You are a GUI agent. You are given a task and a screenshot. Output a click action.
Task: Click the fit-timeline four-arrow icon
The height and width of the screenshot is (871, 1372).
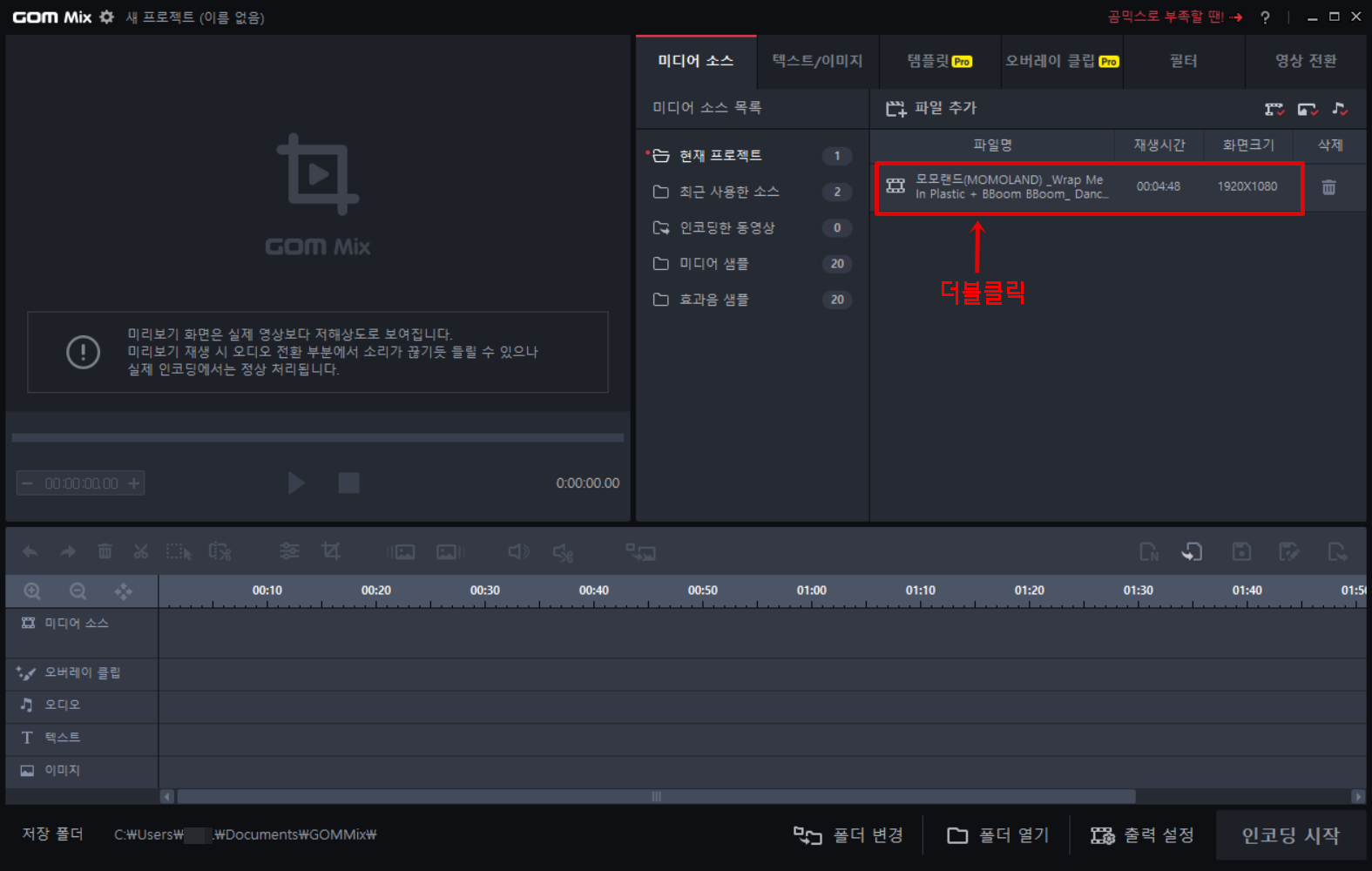click(124, 591)
